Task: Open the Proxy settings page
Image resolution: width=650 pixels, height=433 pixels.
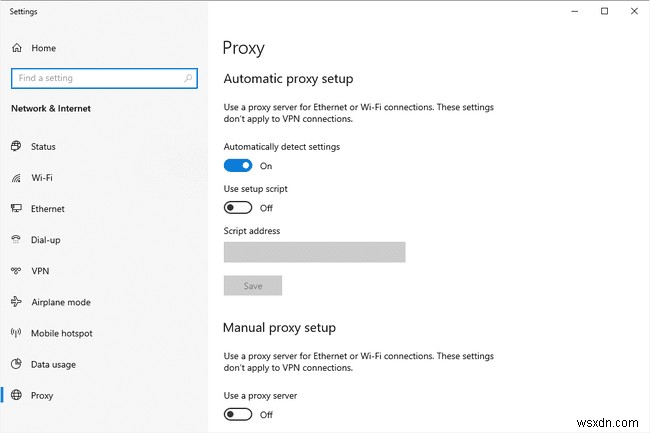Action: pyautogui.click(x=42, y=395)
